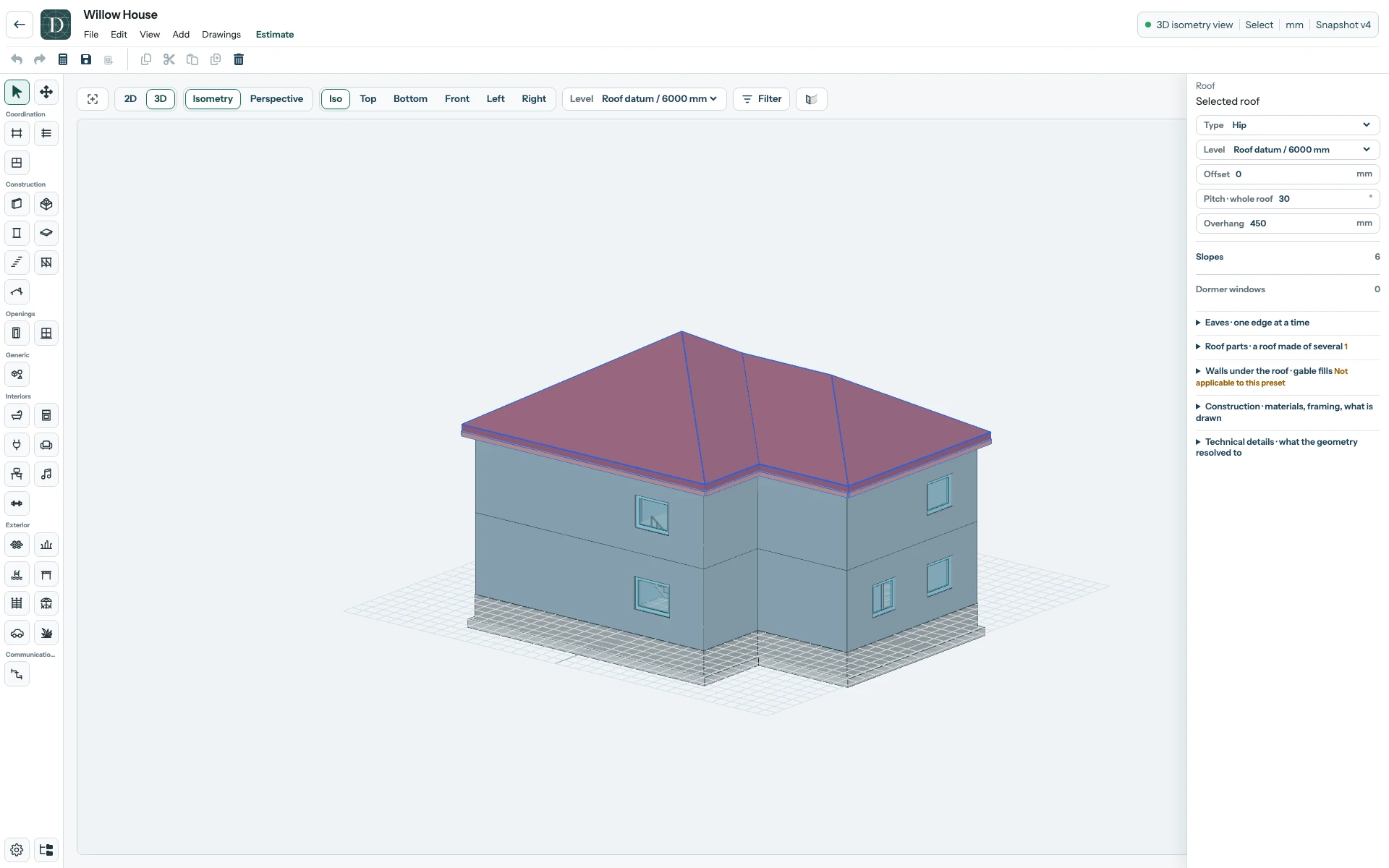
Task: Pick the car exterior tool
Action: pos(17,633)
